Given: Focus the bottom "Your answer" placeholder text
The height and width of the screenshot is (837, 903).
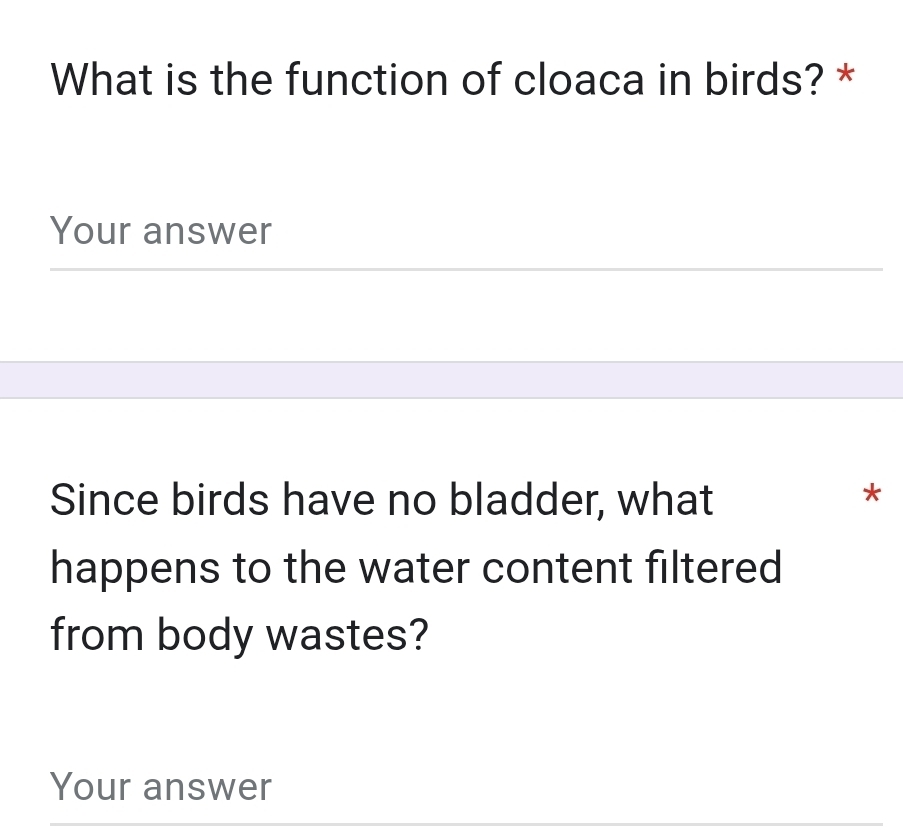Looking at the screenshot, I should click(160, 787).
